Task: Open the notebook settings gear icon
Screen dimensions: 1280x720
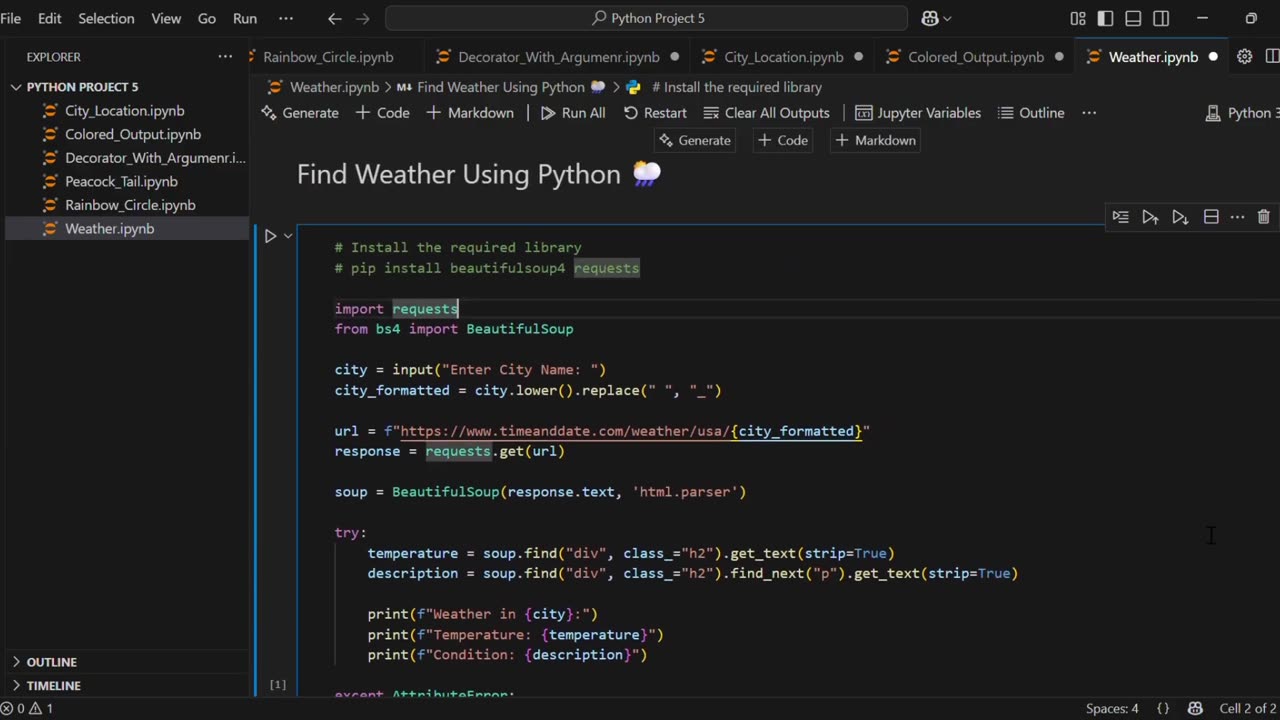Action: click(1244, 57)
